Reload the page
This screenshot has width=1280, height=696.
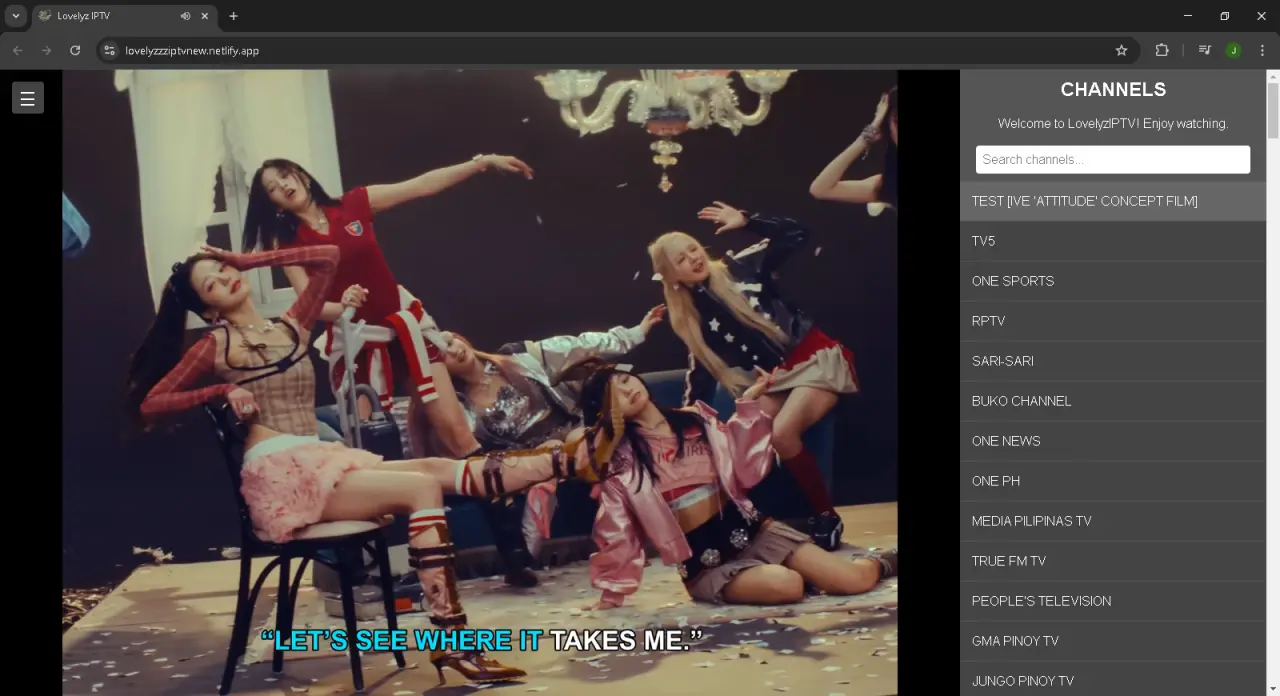tap(75, 50)
